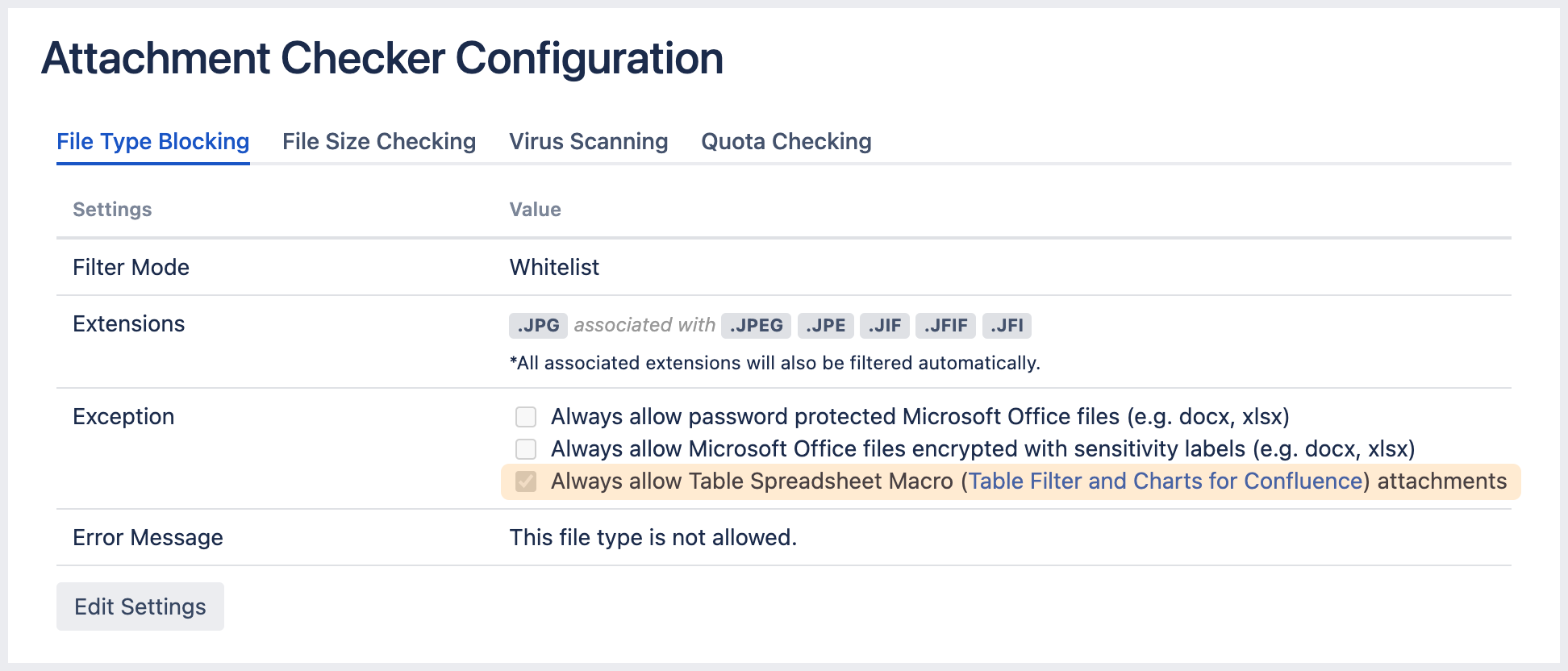The height and width of the screenshot is (671, 1568).
Task: Click the error message text
Action: pyautogui.click(x=652, y=537)
